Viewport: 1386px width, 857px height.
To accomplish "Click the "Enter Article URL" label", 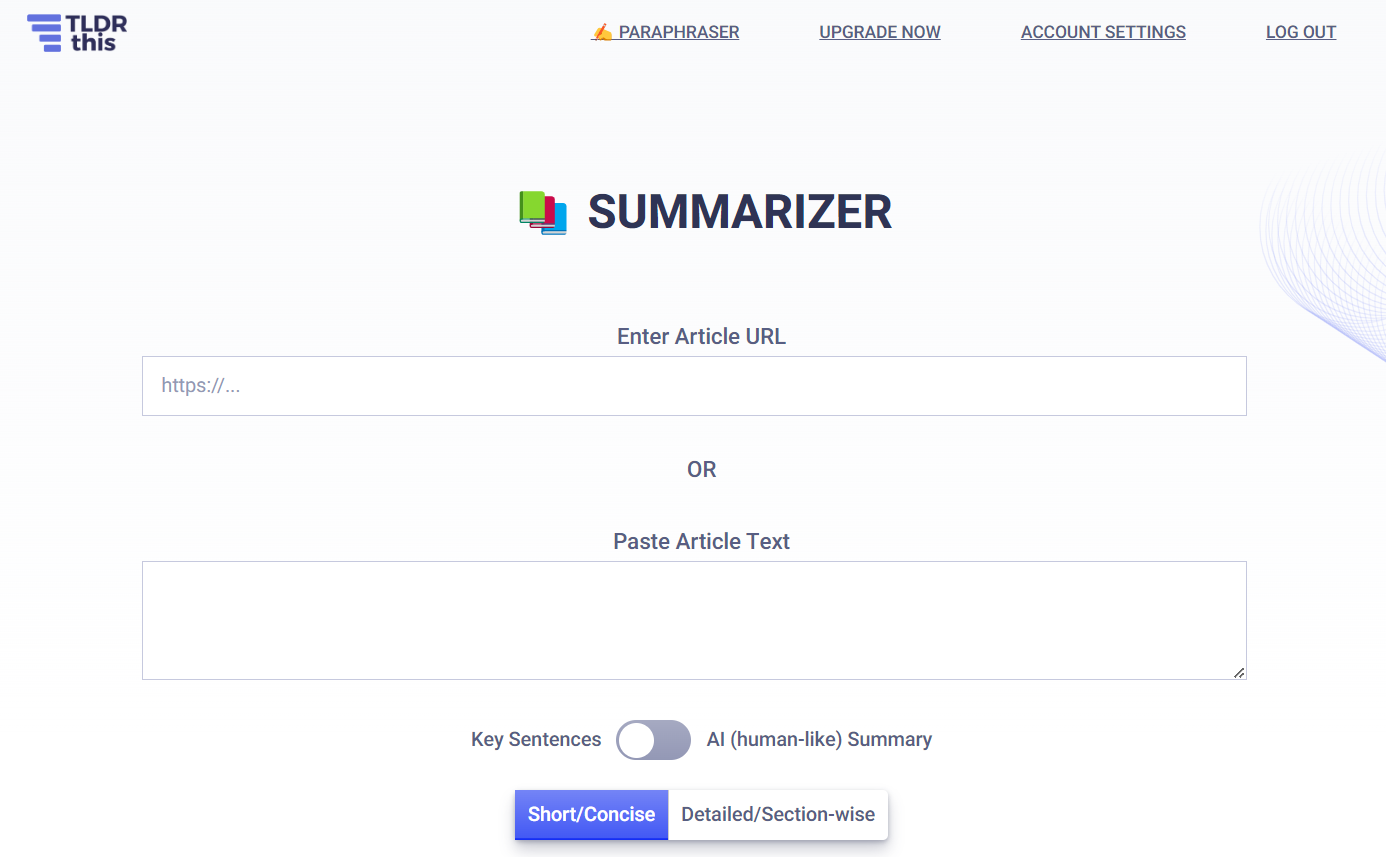I will 701,336.
